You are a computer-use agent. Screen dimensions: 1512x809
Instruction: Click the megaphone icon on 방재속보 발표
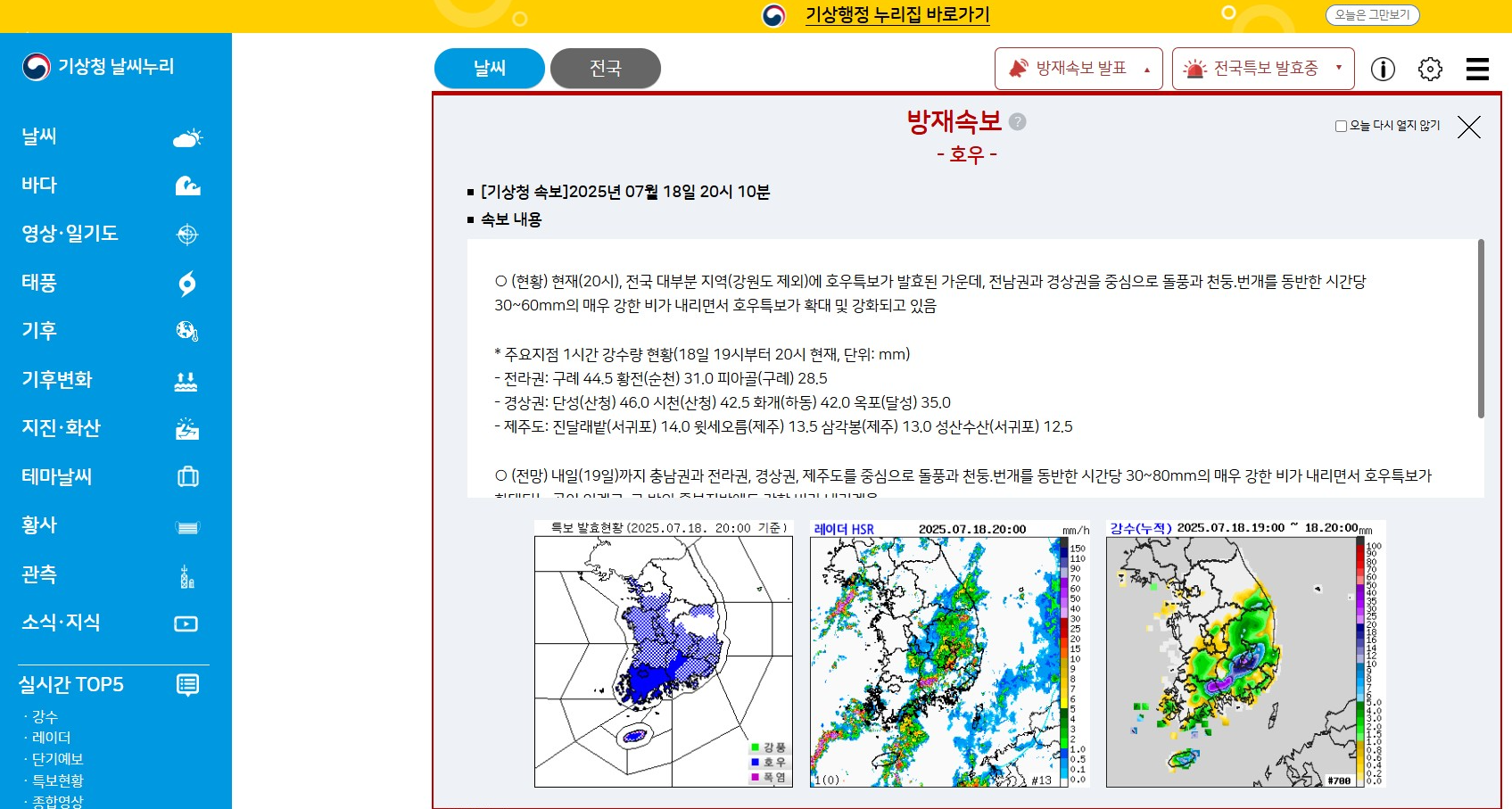pos(1018,68)
